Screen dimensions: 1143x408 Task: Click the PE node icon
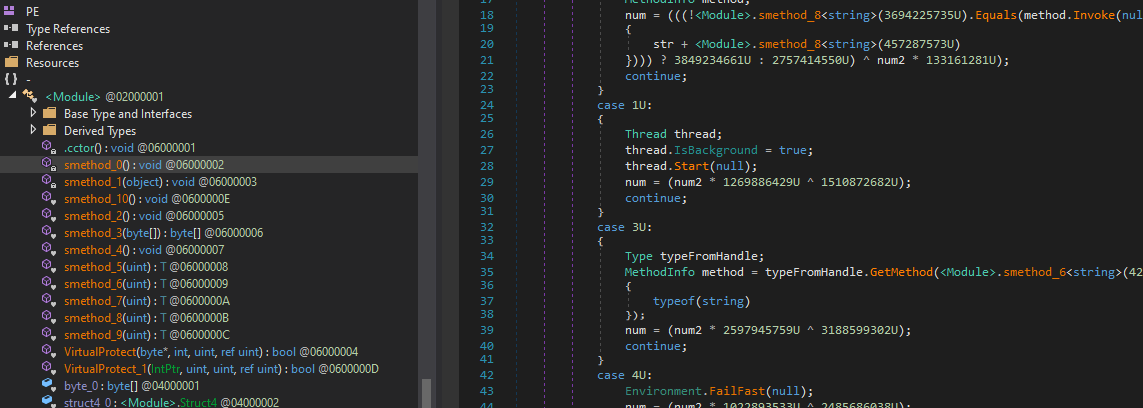pyautogui.click(x=11, y=11)
